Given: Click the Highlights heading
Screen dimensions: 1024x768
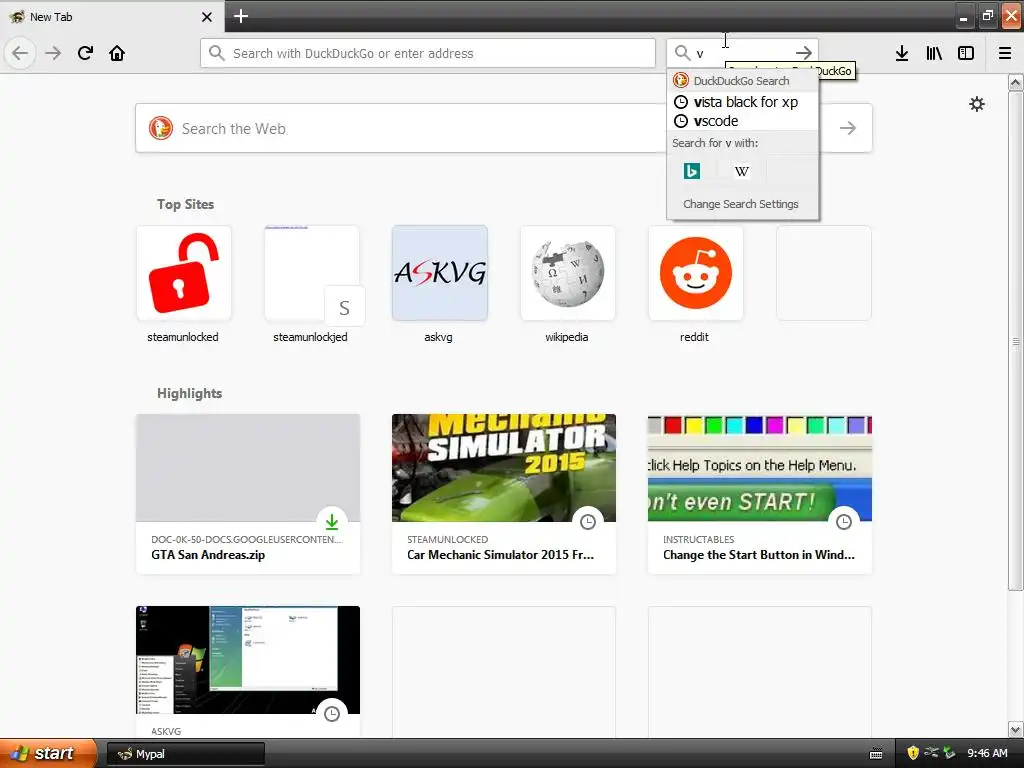Looking at the screenshot, I should 189,393.
